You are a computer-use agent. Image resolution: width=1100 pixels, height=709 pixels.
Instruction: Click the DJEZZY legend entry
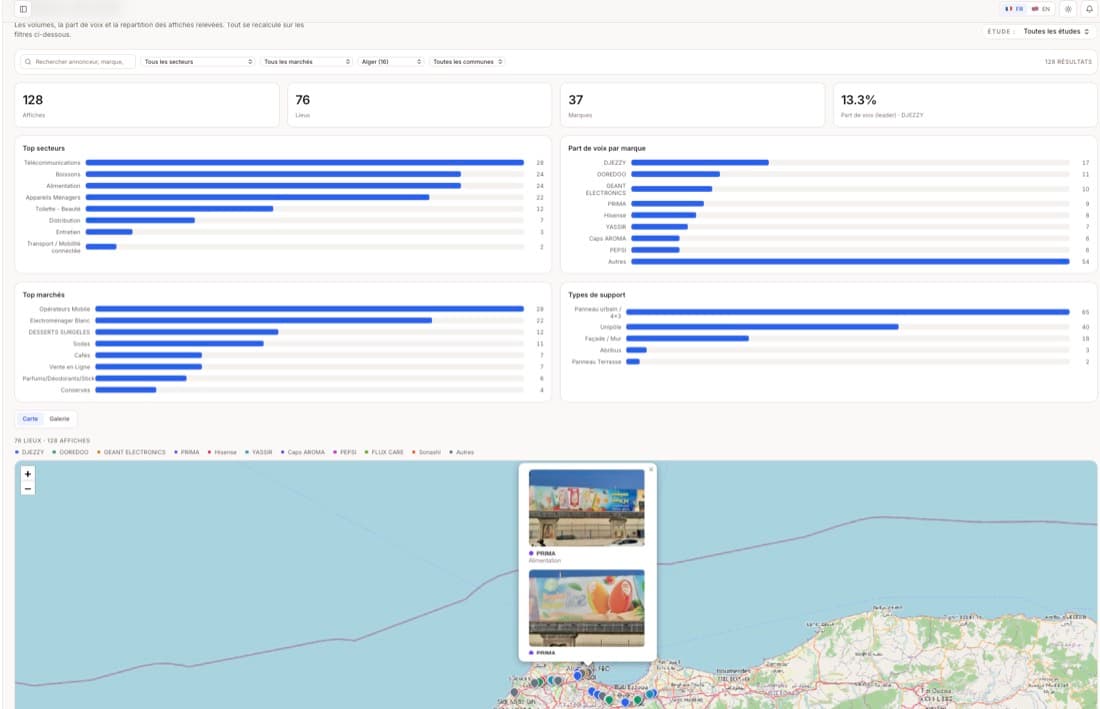click(x=29, y=452)
